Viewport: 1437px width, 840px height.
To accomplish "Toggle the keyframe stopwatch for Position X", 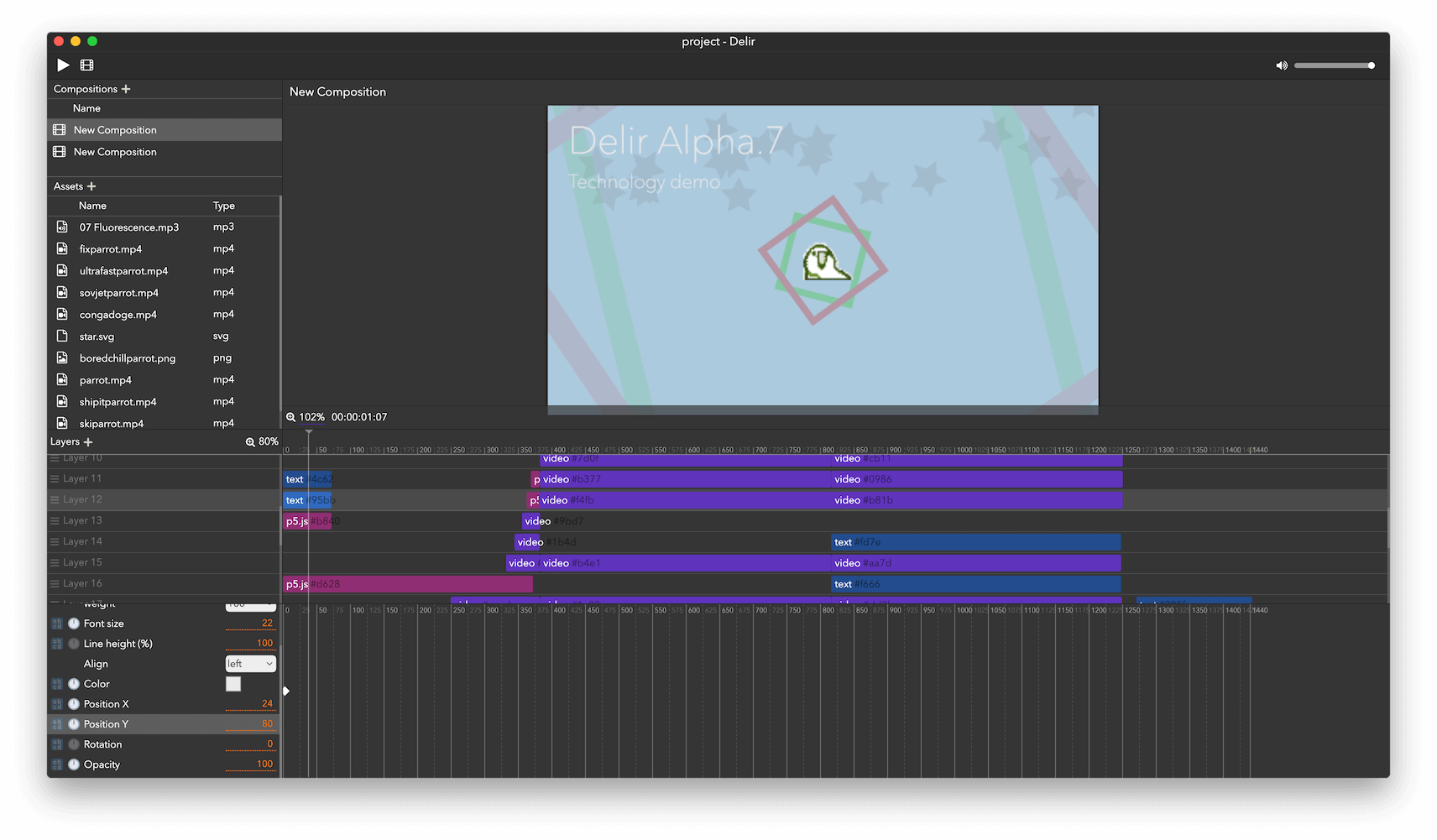I will (x=74, y=704).
